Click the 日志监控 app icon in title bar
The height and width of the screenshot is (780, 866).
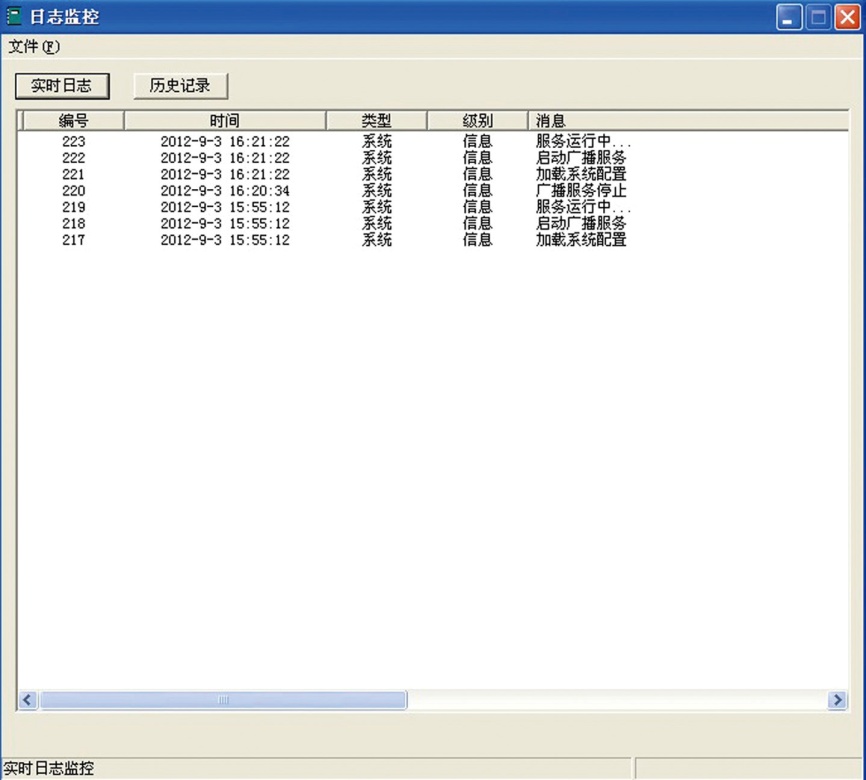point(13,16)
